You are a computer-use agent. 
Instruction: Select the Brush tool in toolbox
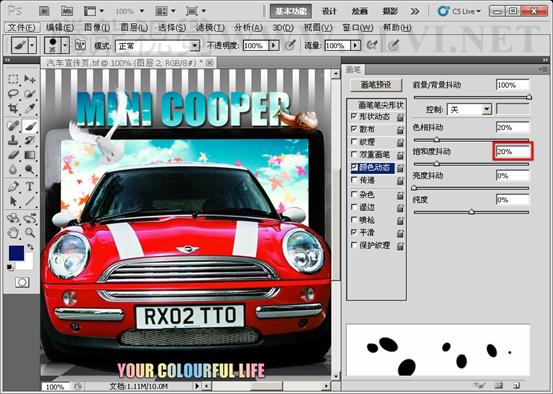[x=30, y=126]
